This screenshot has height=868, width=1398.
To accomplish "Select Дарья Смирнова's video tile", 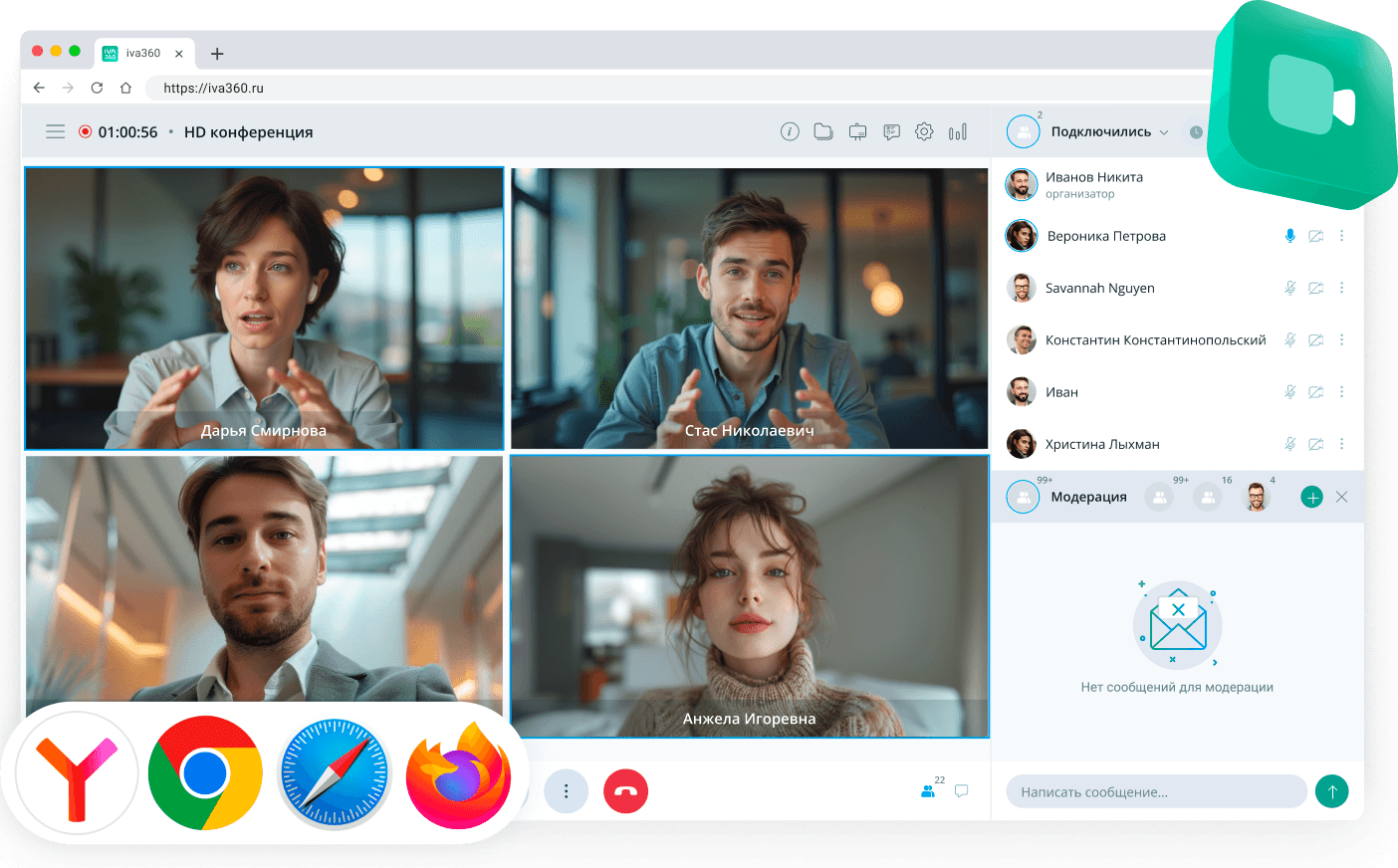I will coord(264,309).
